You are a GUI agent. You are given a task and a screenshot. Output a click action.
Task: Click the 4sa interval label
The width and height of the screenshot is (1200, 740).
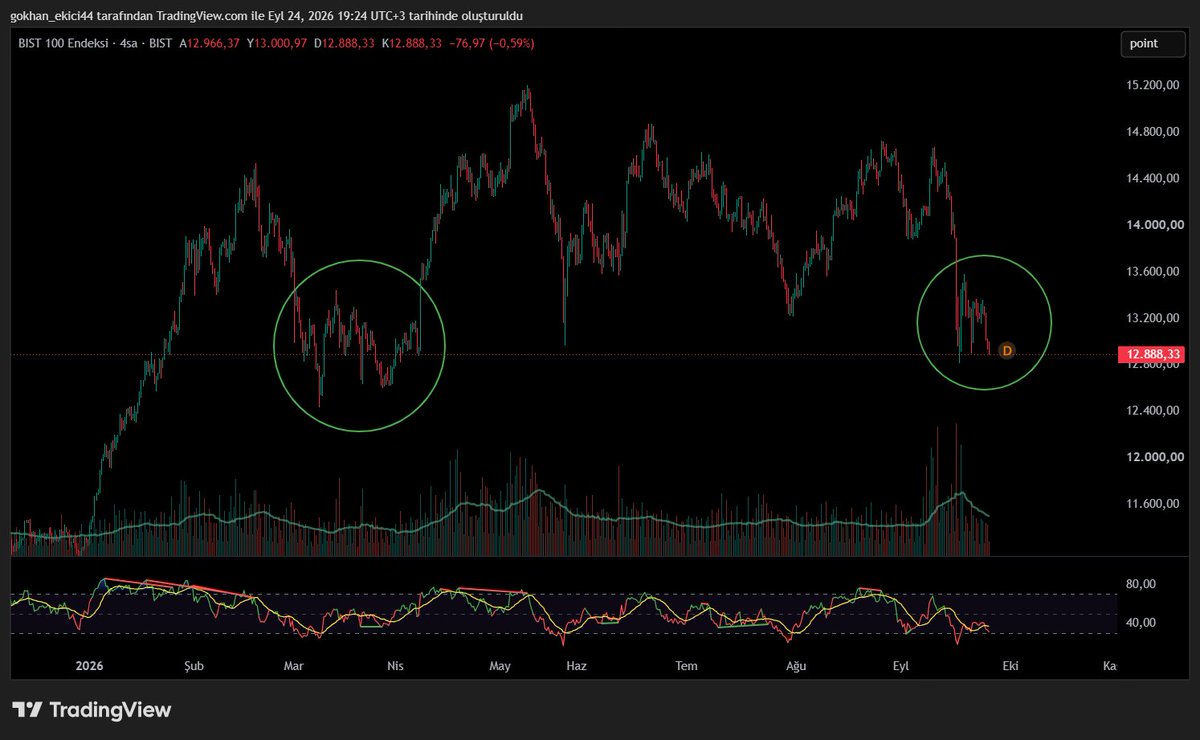tap(128, 44)
